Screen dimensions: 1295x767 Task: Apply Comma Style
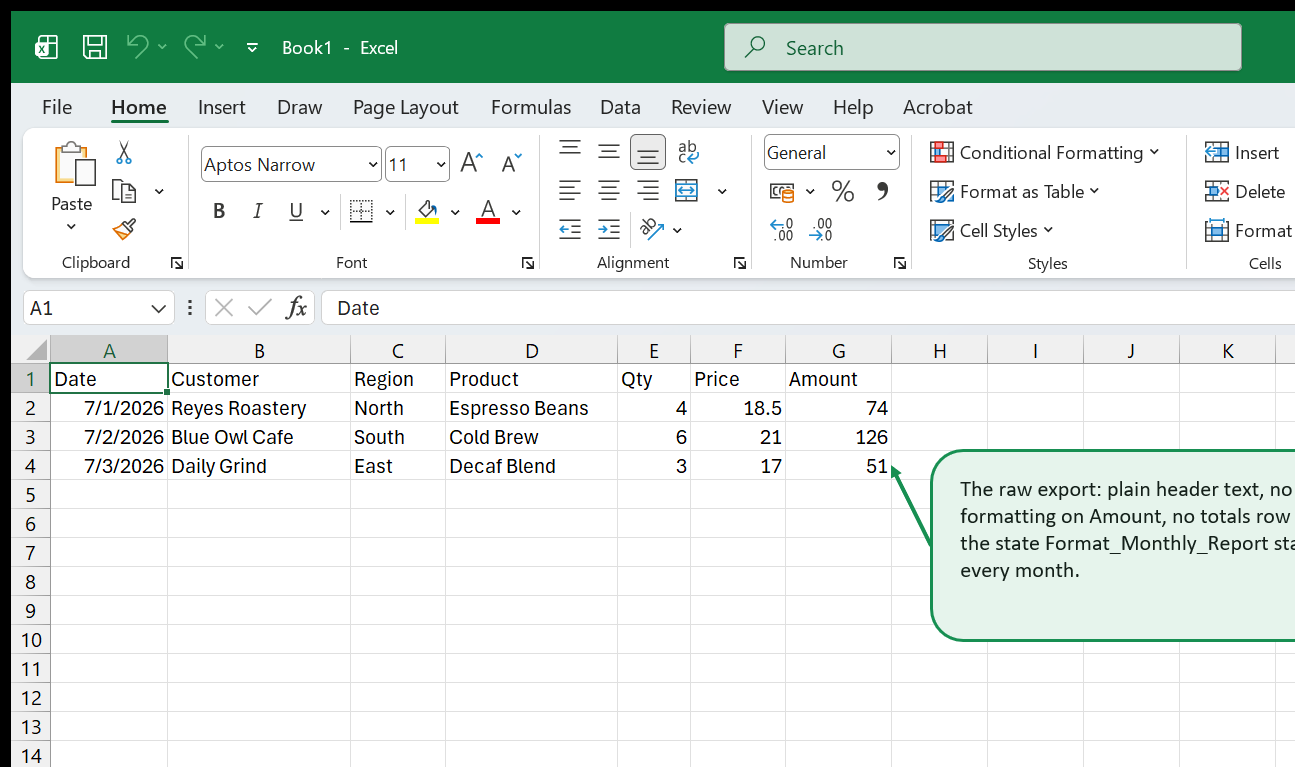pos(883,190)
